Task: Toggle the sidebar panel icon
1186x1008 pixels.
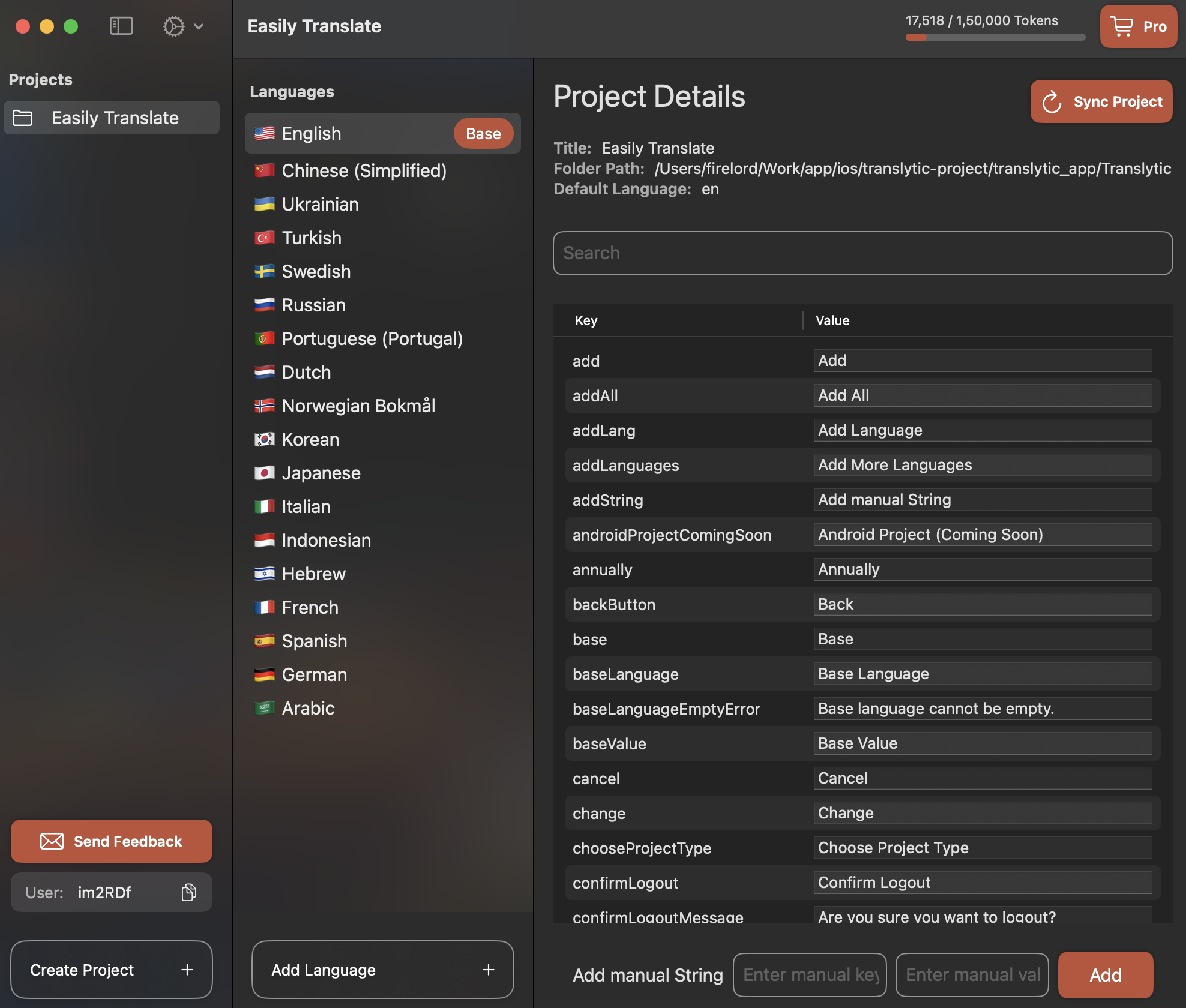Action: click(x=121, y=26)
